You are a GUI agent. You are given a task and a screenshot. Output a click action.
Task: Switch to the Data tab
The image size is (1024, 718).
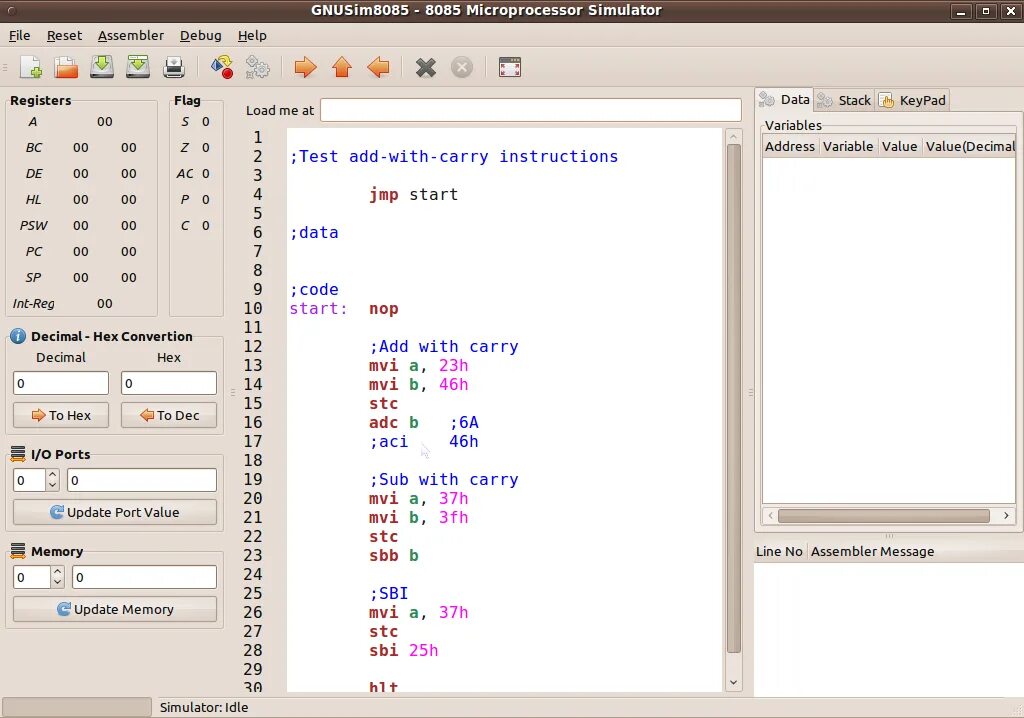(x=784, y=99)
